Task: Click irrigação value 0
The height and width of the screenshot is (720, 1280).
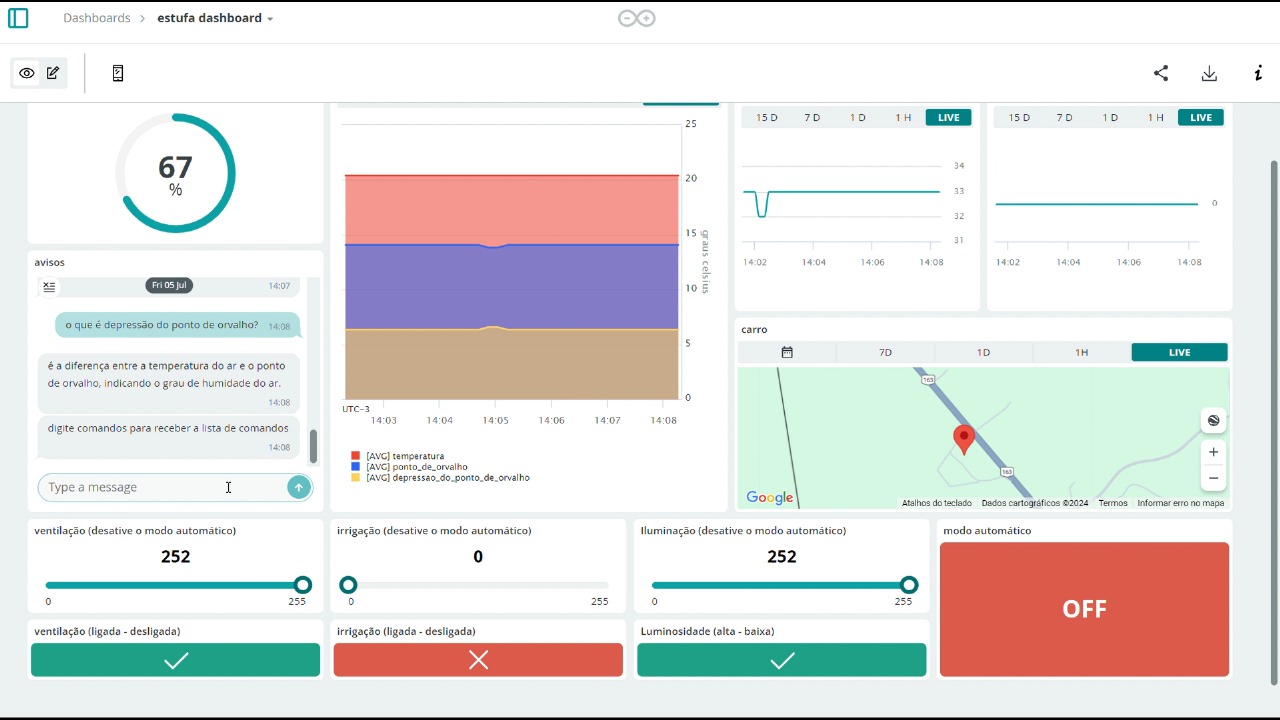Action: (x=478, y=557)
